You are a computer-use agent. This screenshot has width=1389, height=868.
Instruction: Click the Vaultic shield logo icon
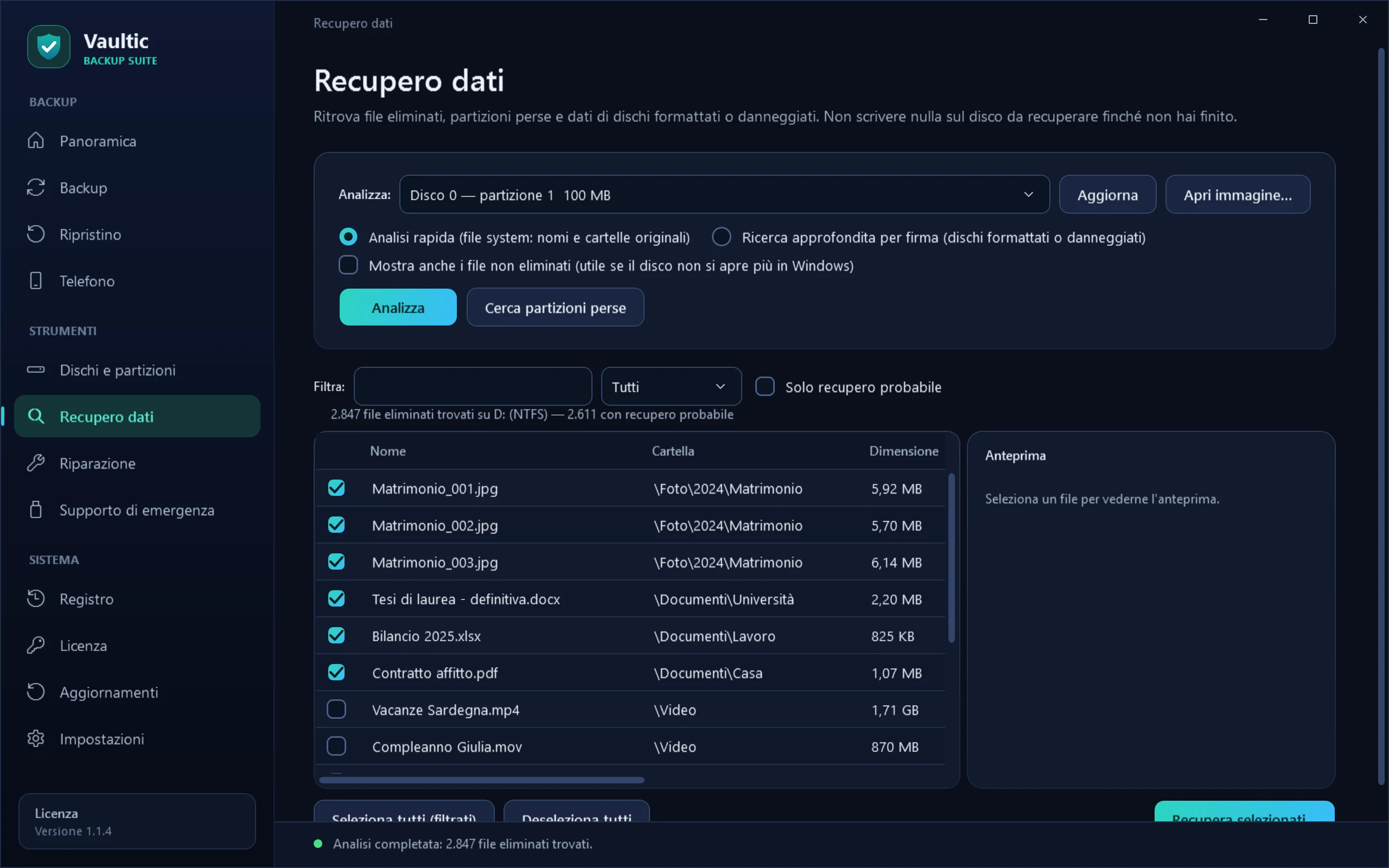pyautogui.click(x=49, y=47)
